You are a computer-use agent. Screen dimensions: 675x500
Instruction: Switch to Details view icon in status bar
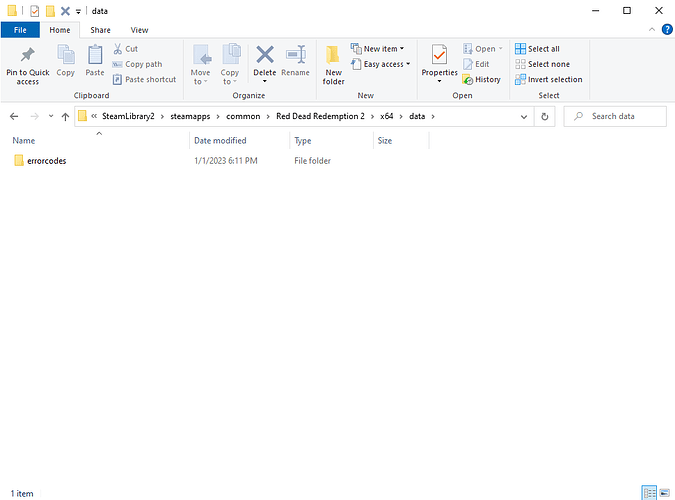649,493
